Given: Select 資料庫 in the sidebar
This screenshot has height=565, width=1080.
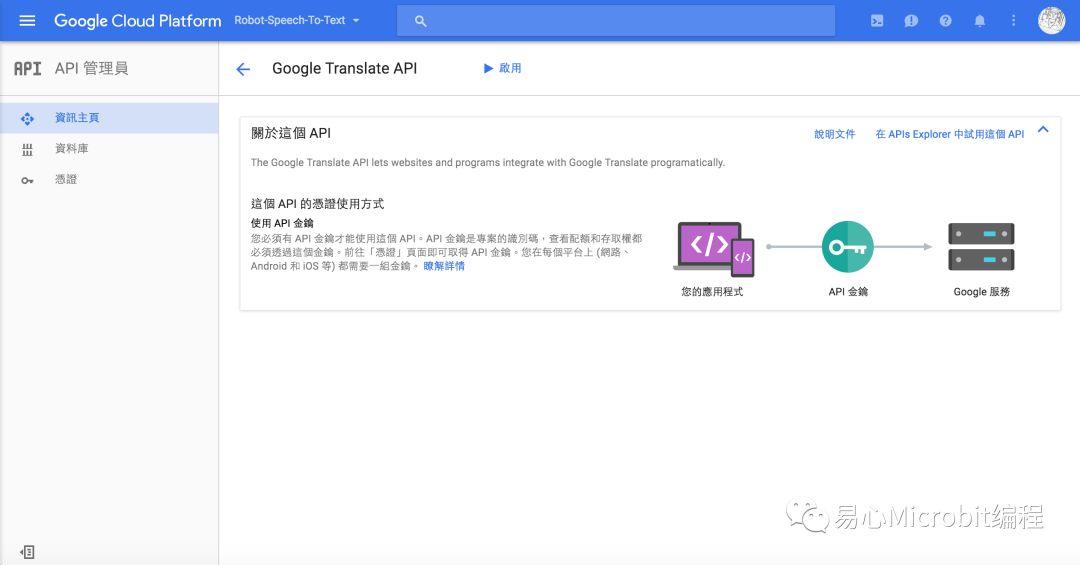Looking at the screenshot, I should 109,149.
